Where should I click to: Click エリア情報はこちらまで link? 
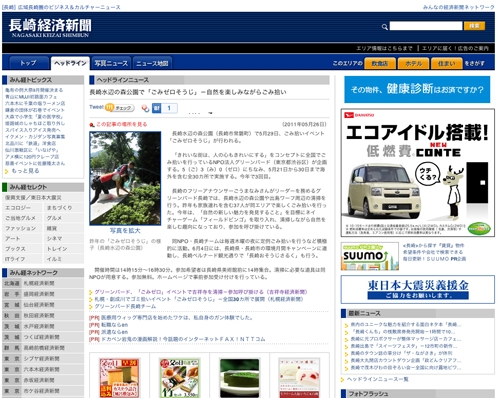coord(384,48)
